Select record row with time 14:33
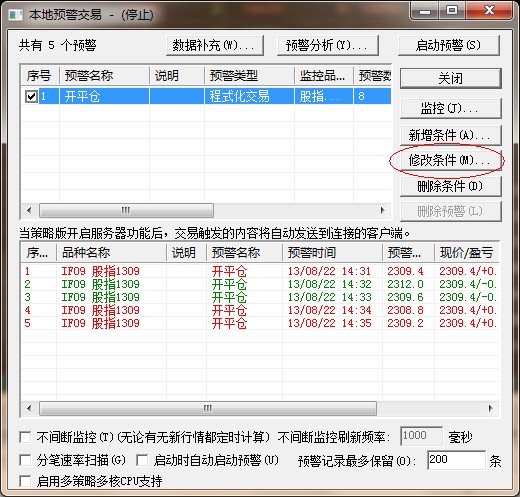Image resolution: width=520 pixels, height=497 pixels. coord(260,297)
